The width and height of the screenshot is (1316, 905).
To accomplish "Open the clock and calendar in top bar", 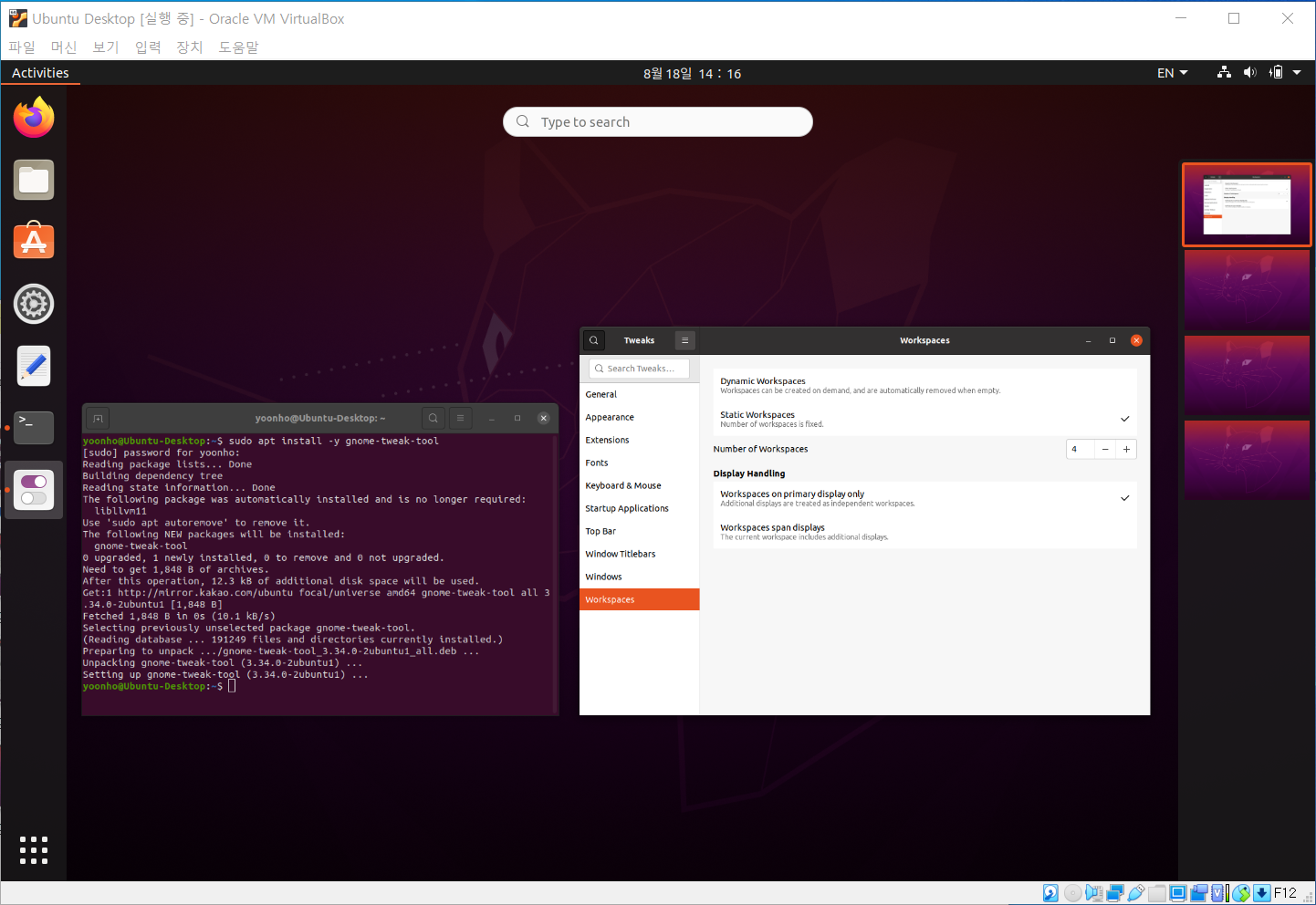I will (692, 73).
